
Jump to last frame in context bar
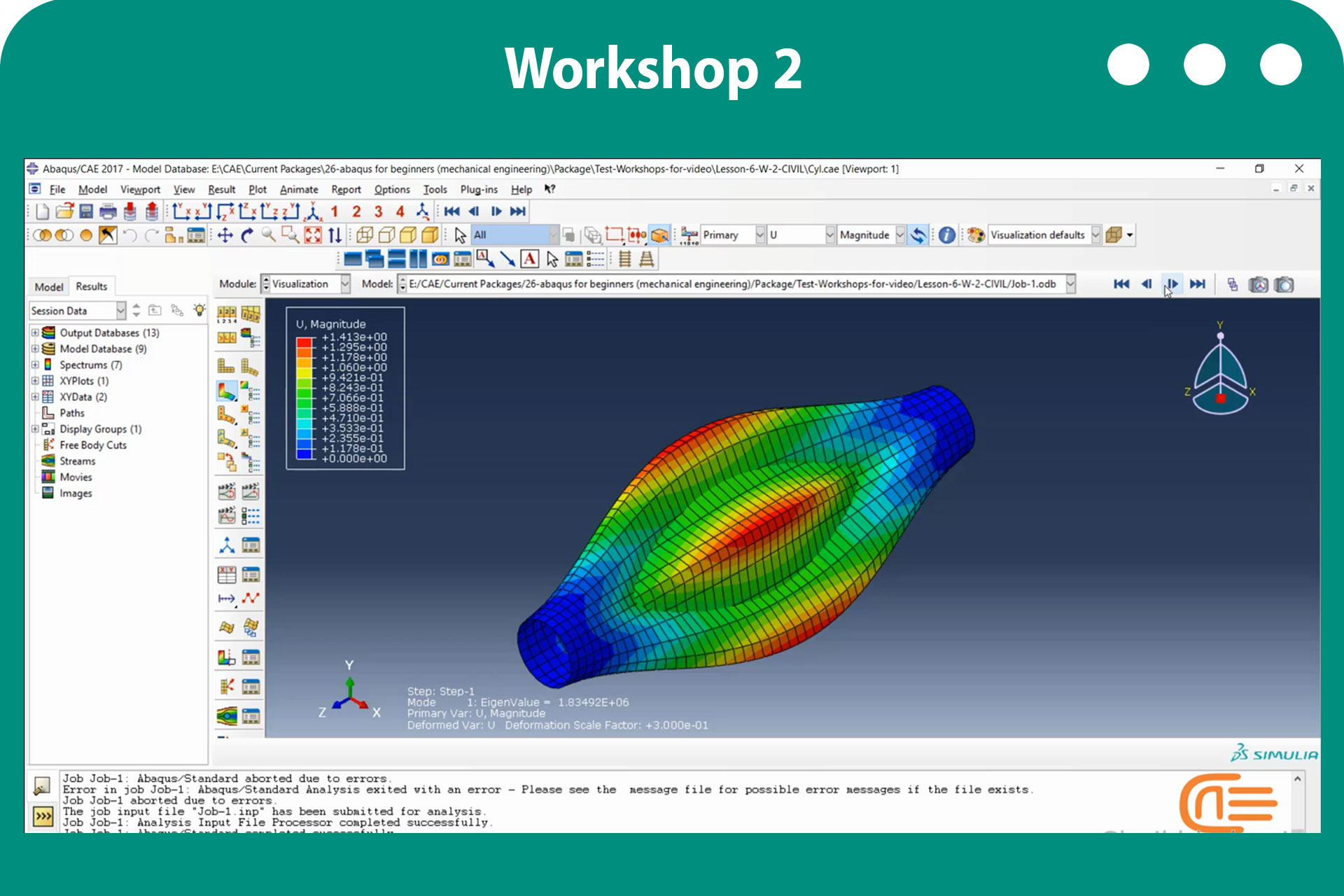point(1198,284)
